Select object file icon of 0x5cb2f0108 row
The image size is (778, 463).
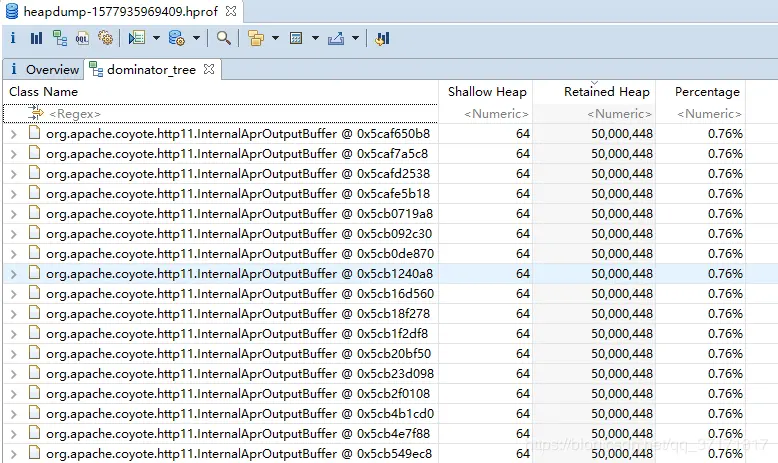(x=34, y=393)
